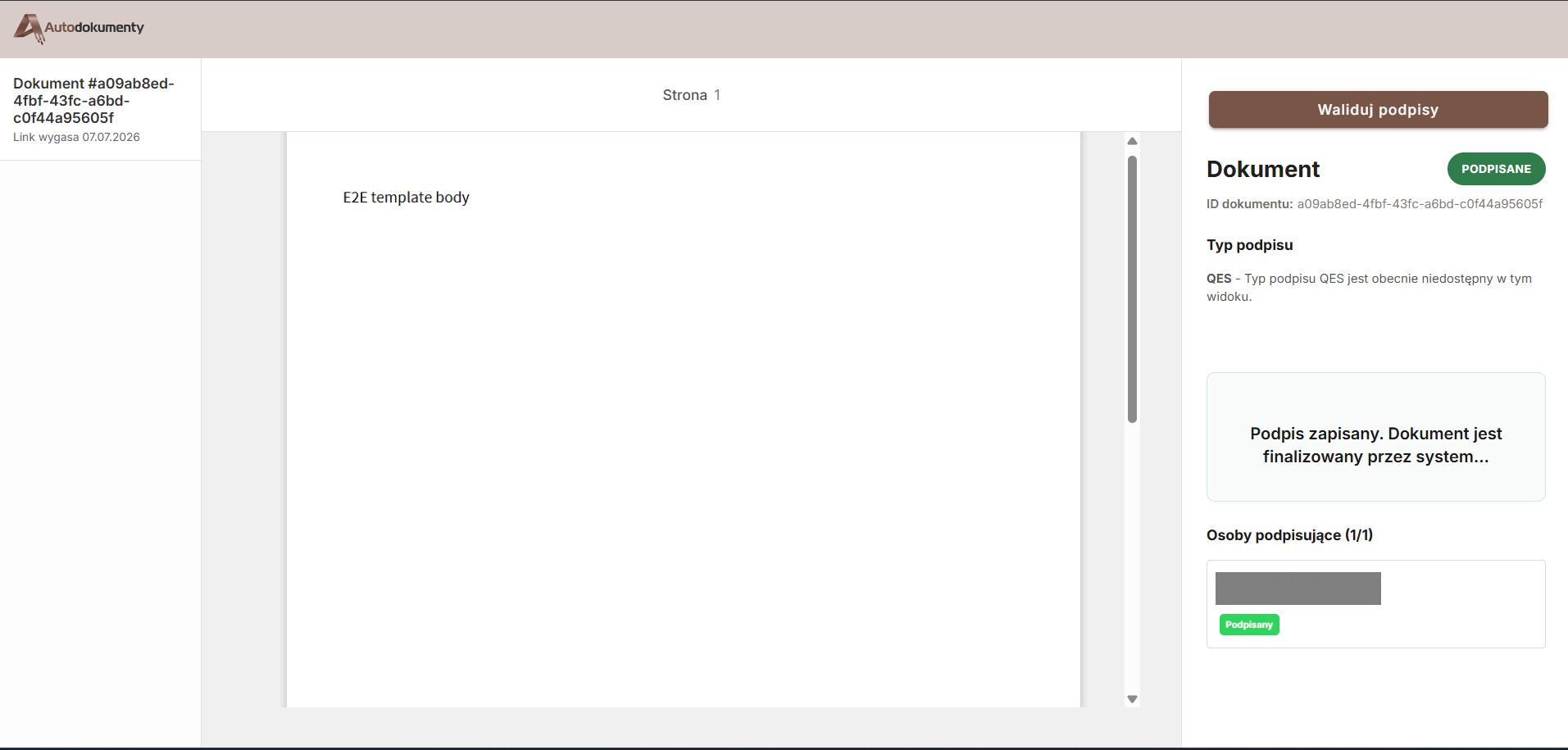Click the 'Osoby podpisujące (1/1)' heading
Viewport: 1568px width, 750px height.
click(x=1289, y=535)
